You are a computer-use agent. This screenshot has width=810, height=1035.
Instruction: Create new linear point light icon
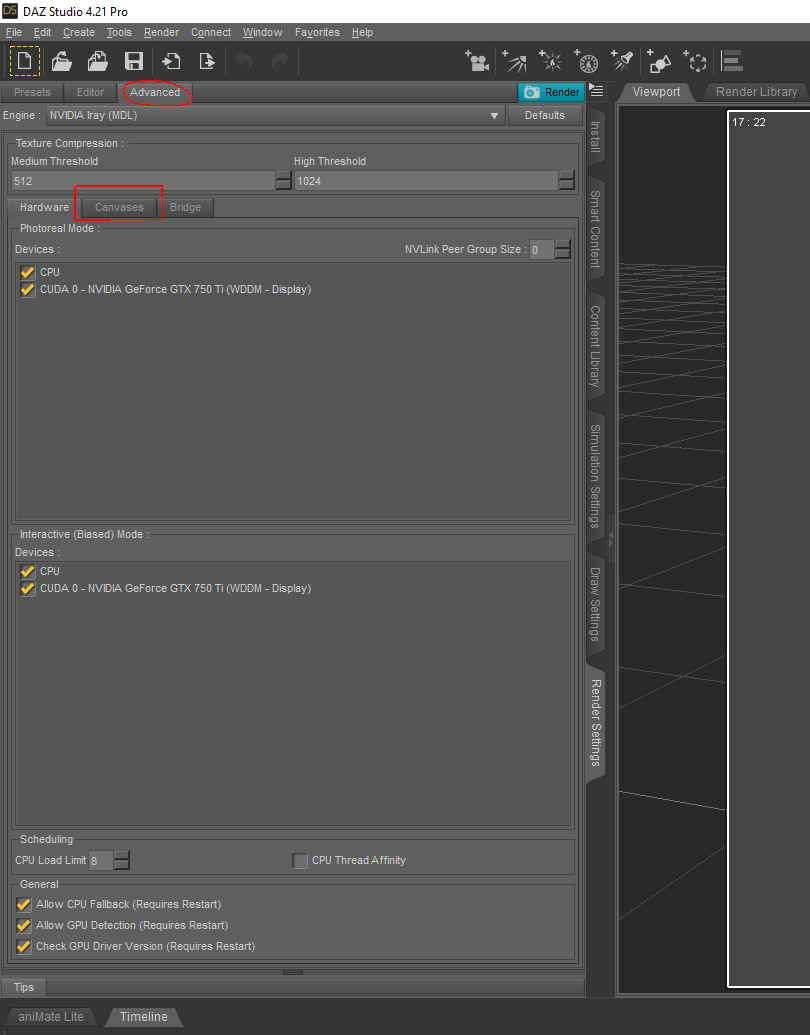click(586, 61)
